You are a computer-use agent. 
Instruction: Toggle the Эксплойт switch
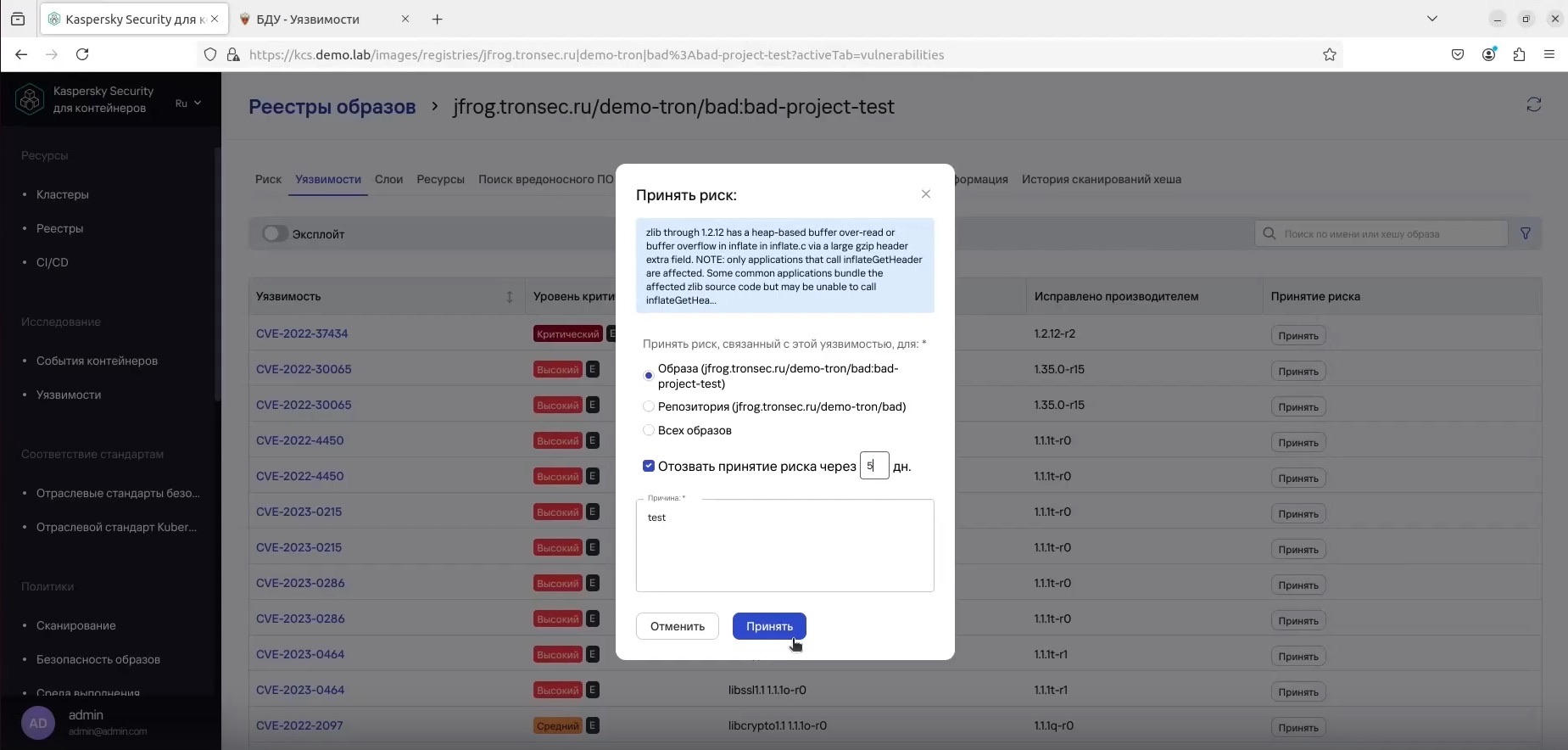[x=275, y=233]
